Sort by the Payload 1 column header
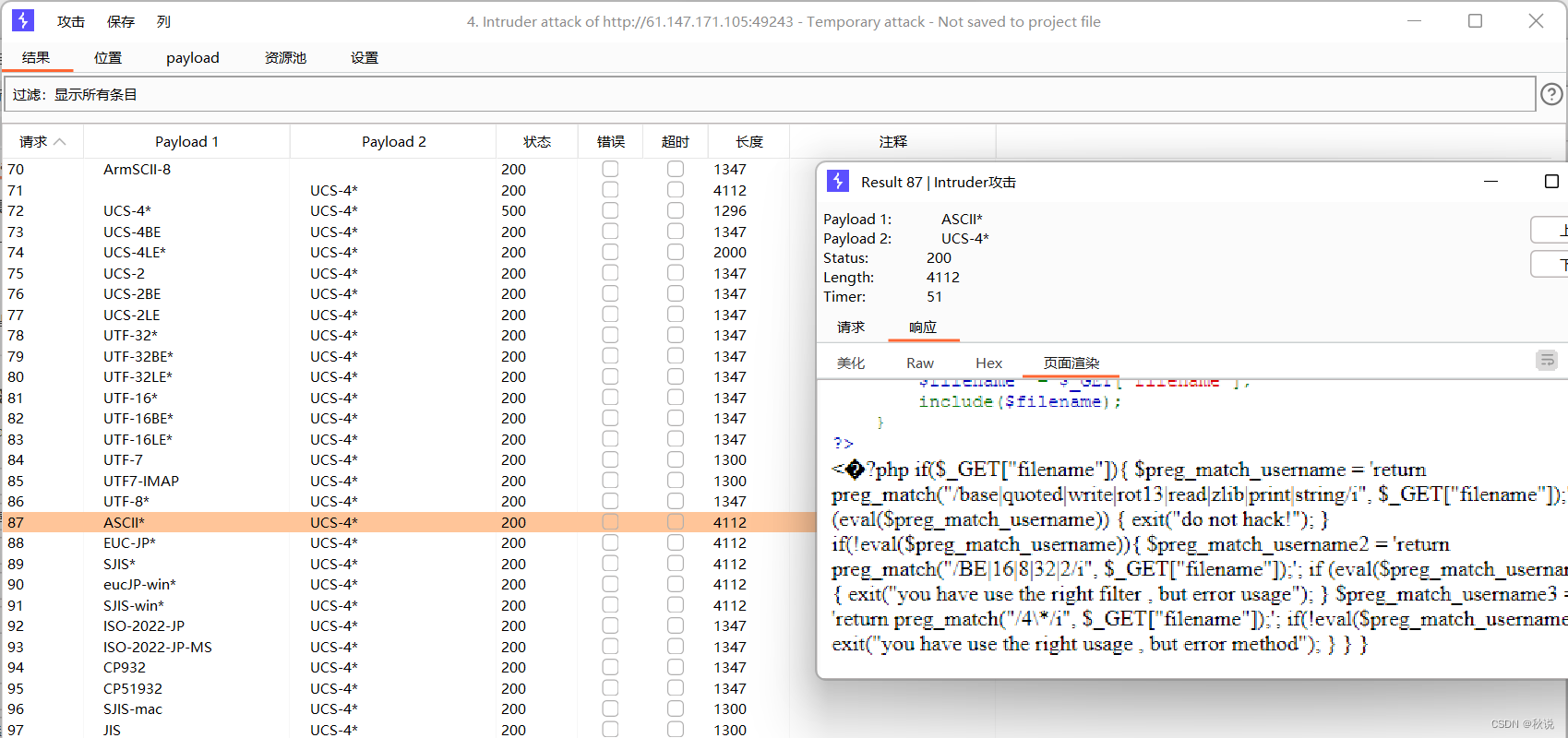Screen dimensions: 1568x738 click(186, 141)
